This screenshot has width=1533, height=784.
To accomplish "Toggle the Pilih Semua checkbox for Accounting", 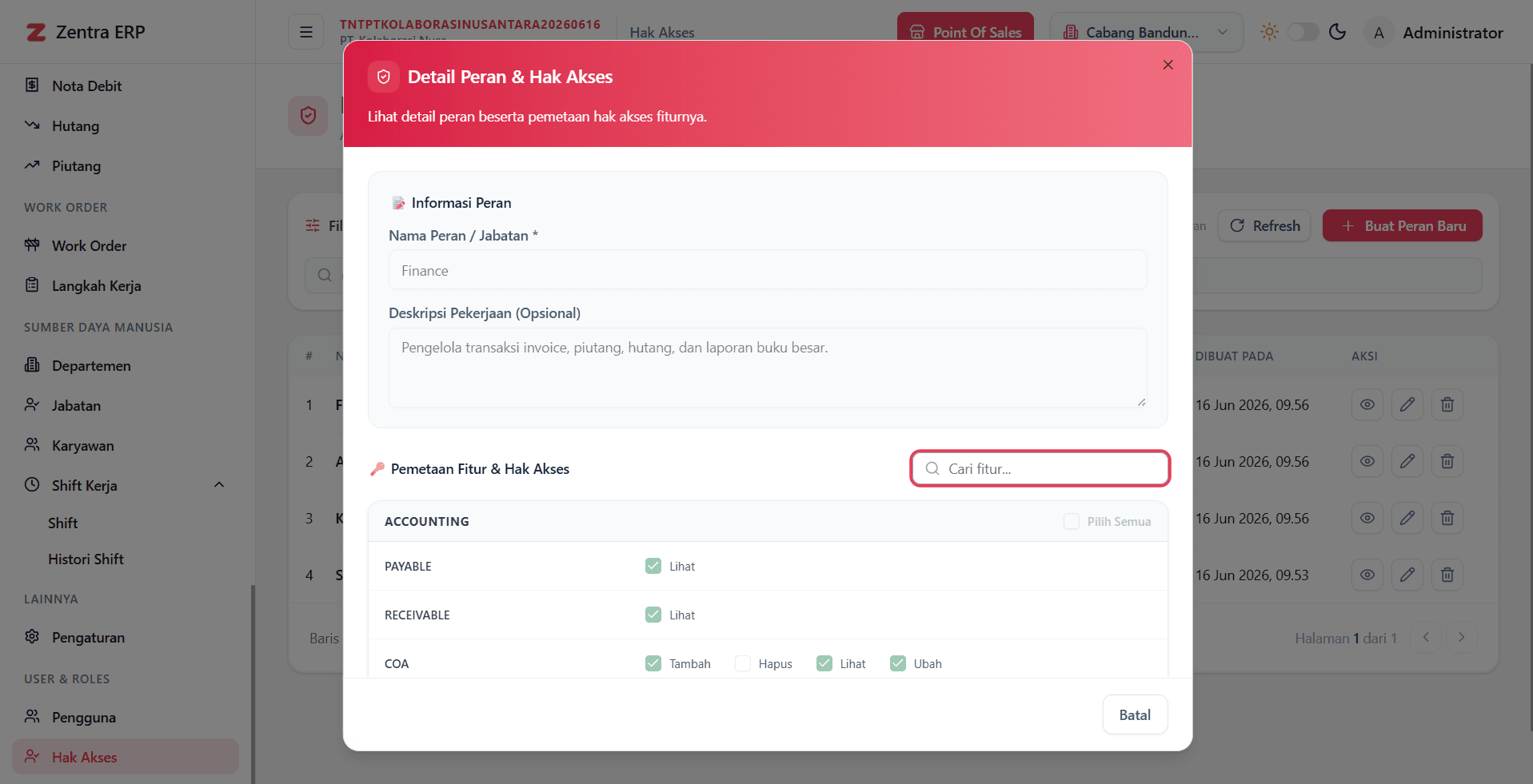I will 1071,521.
